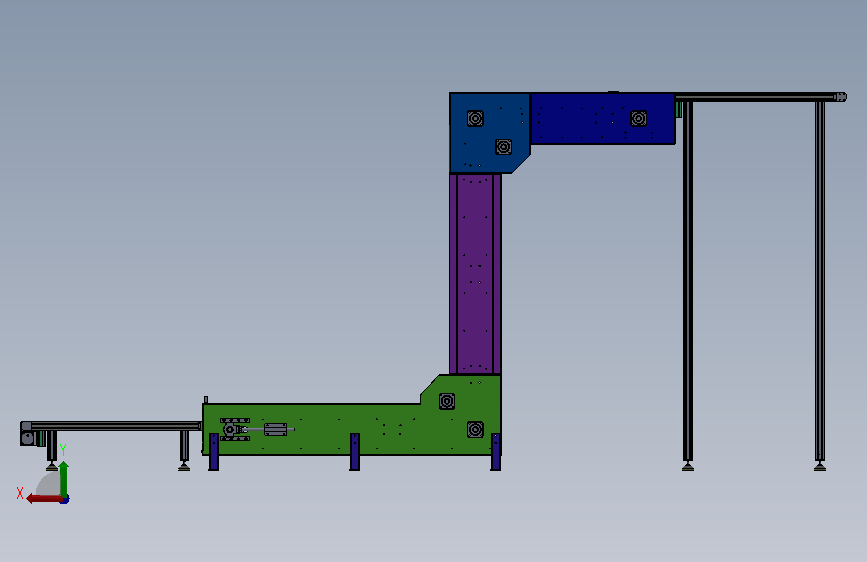
Task: Select the infeed conveyor leg beside the motor
Action: (51, 446)
